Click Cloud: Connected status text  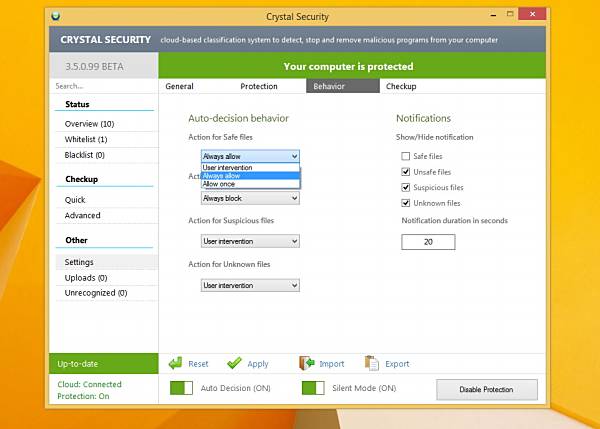(89, 384)
